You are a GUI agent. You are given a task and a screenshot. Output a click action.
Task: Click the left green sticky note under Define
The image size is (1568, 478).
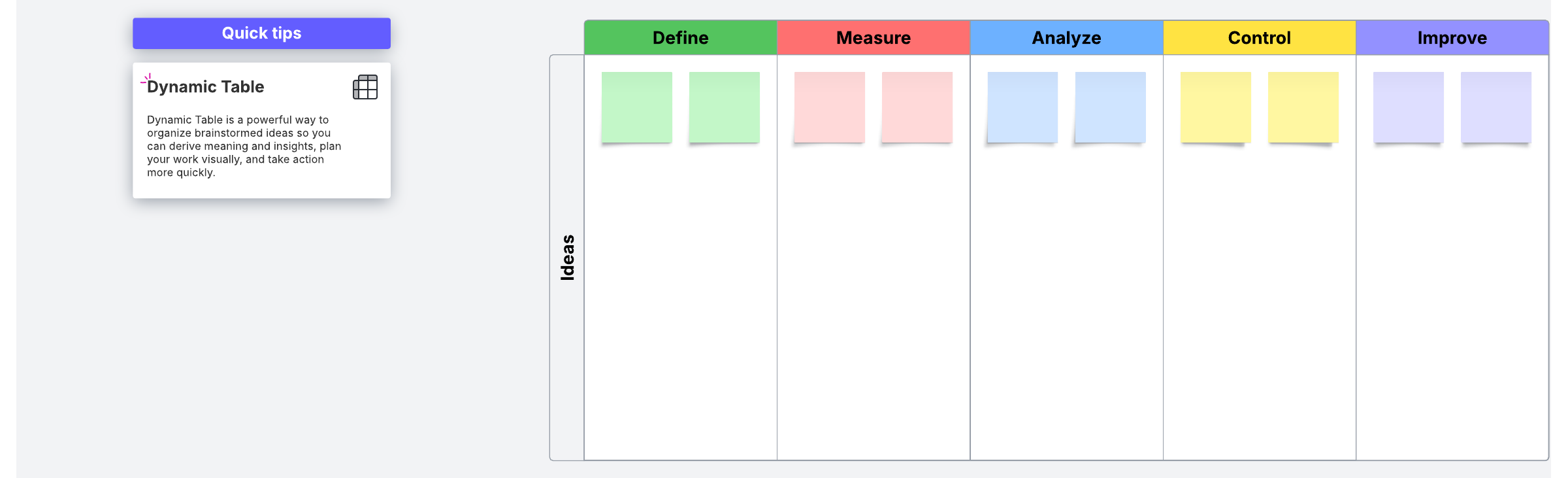click(x=636, y=107)
